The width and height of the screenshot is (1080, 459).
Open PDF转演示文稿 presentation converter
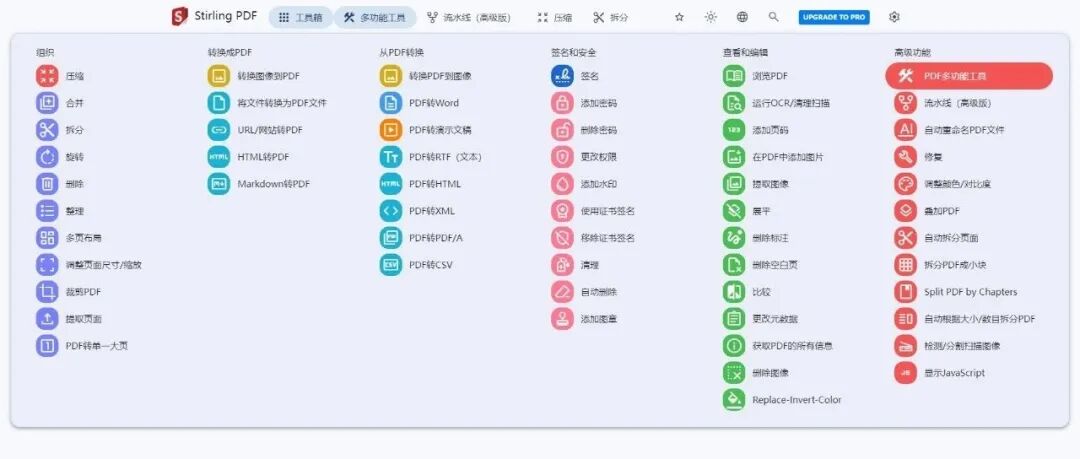point(426,130)
